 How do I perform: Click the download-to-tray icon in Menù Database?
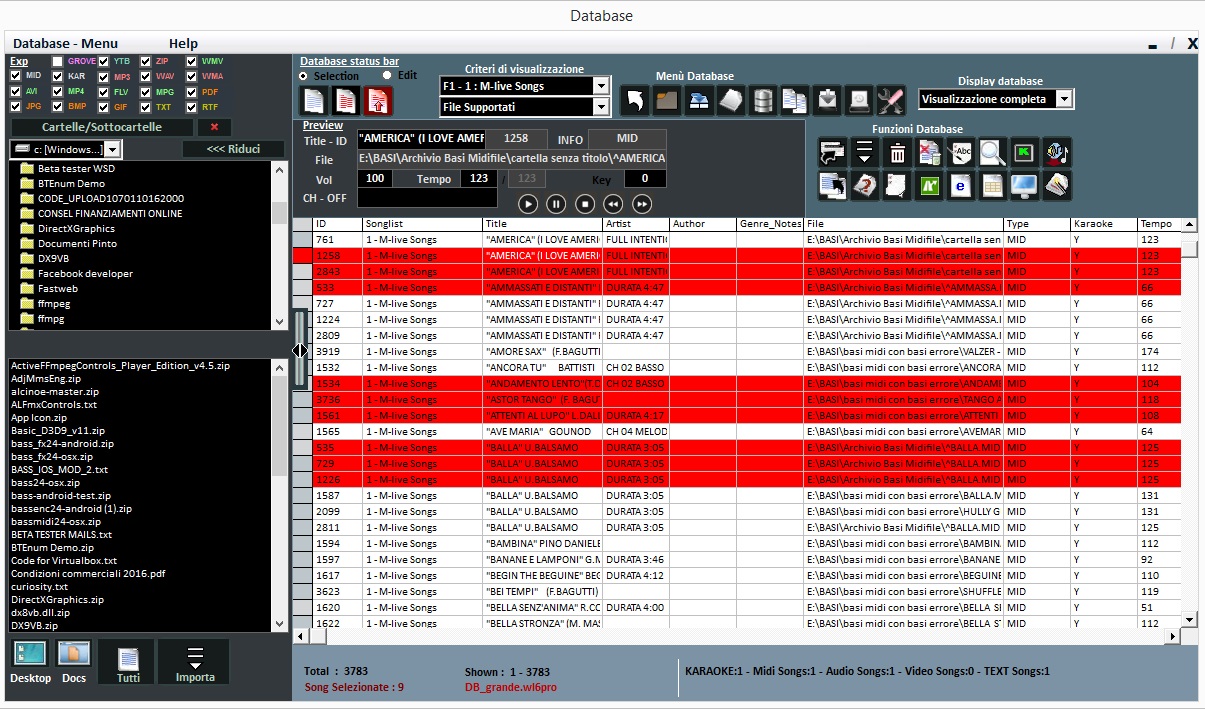point(827,100)
